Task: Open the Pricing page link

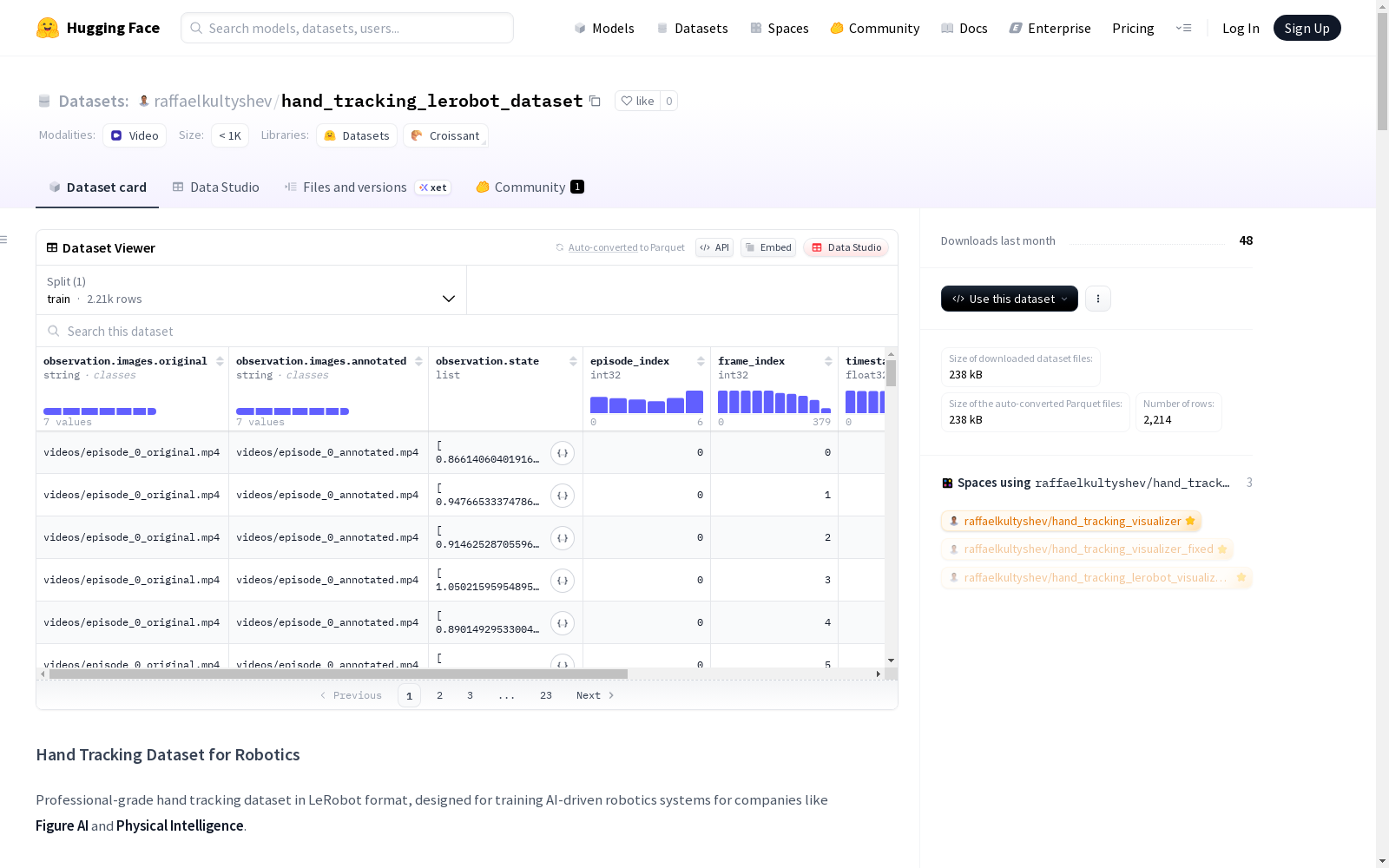Action: click(x=1133, y=28)
